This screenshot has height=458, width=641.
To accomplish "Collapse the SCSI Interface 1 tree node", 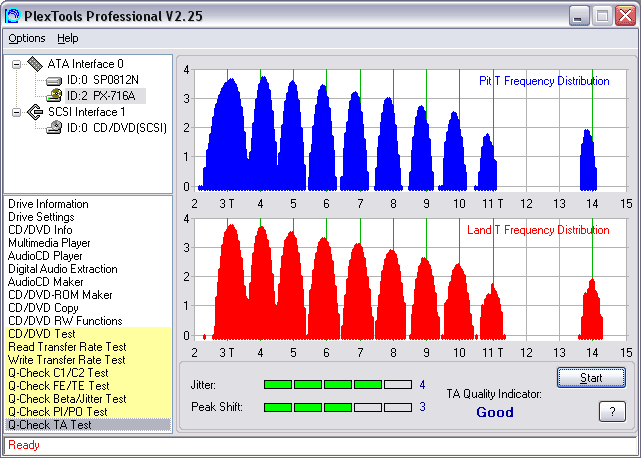I will (16, 112).
